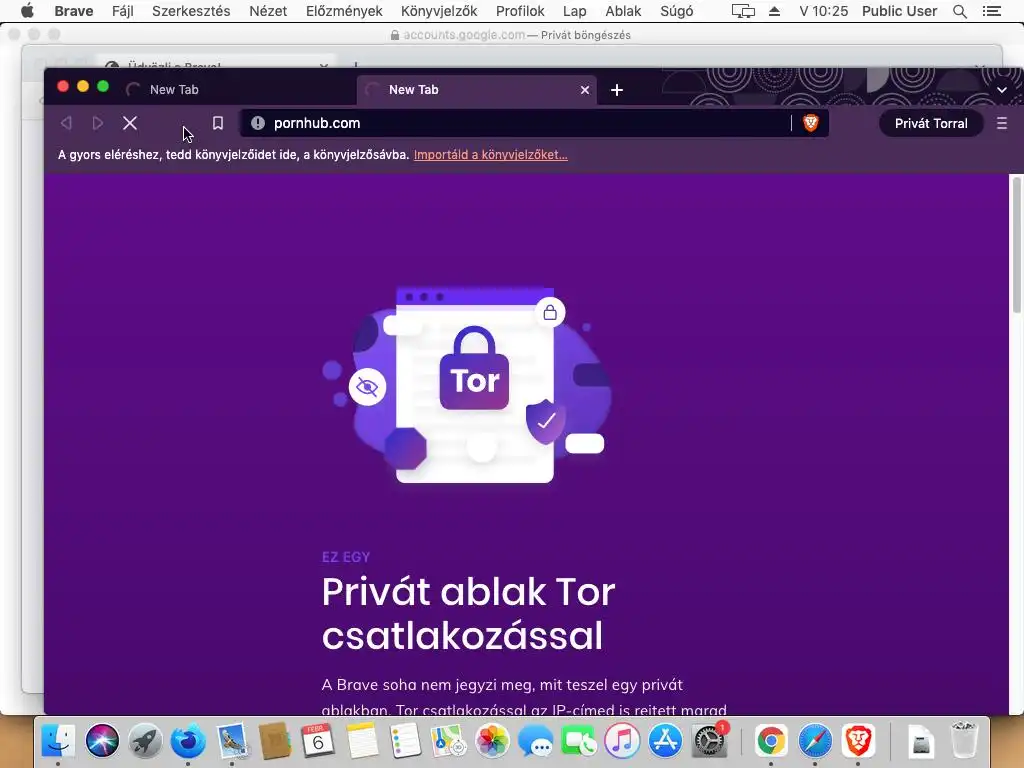Viewport: 1024px width, 768px height.
Task: Open Notification Center list icon
Action: (x=991, y=11)
